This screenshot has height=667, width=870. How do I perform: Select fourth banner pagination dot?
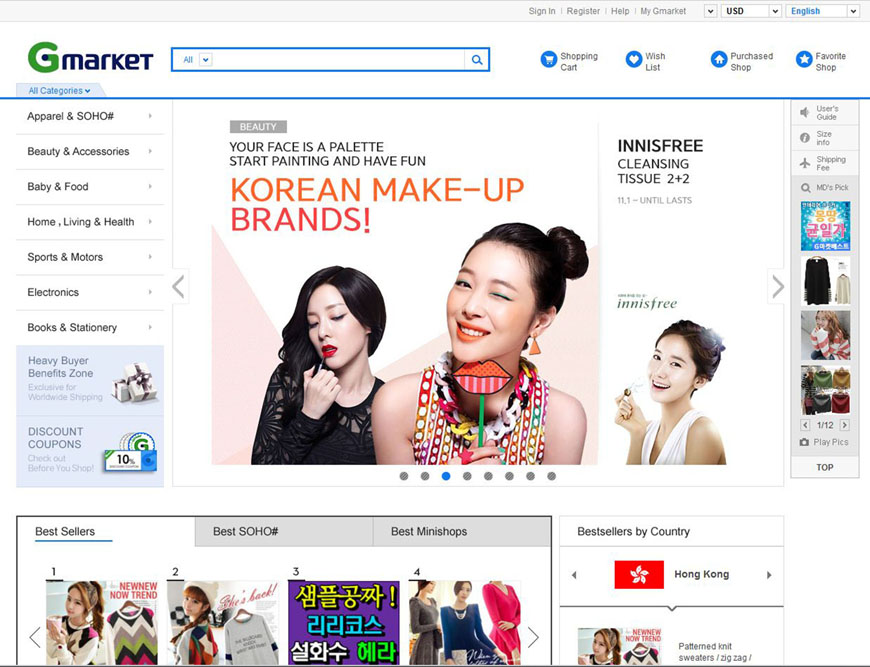[467, 476]
